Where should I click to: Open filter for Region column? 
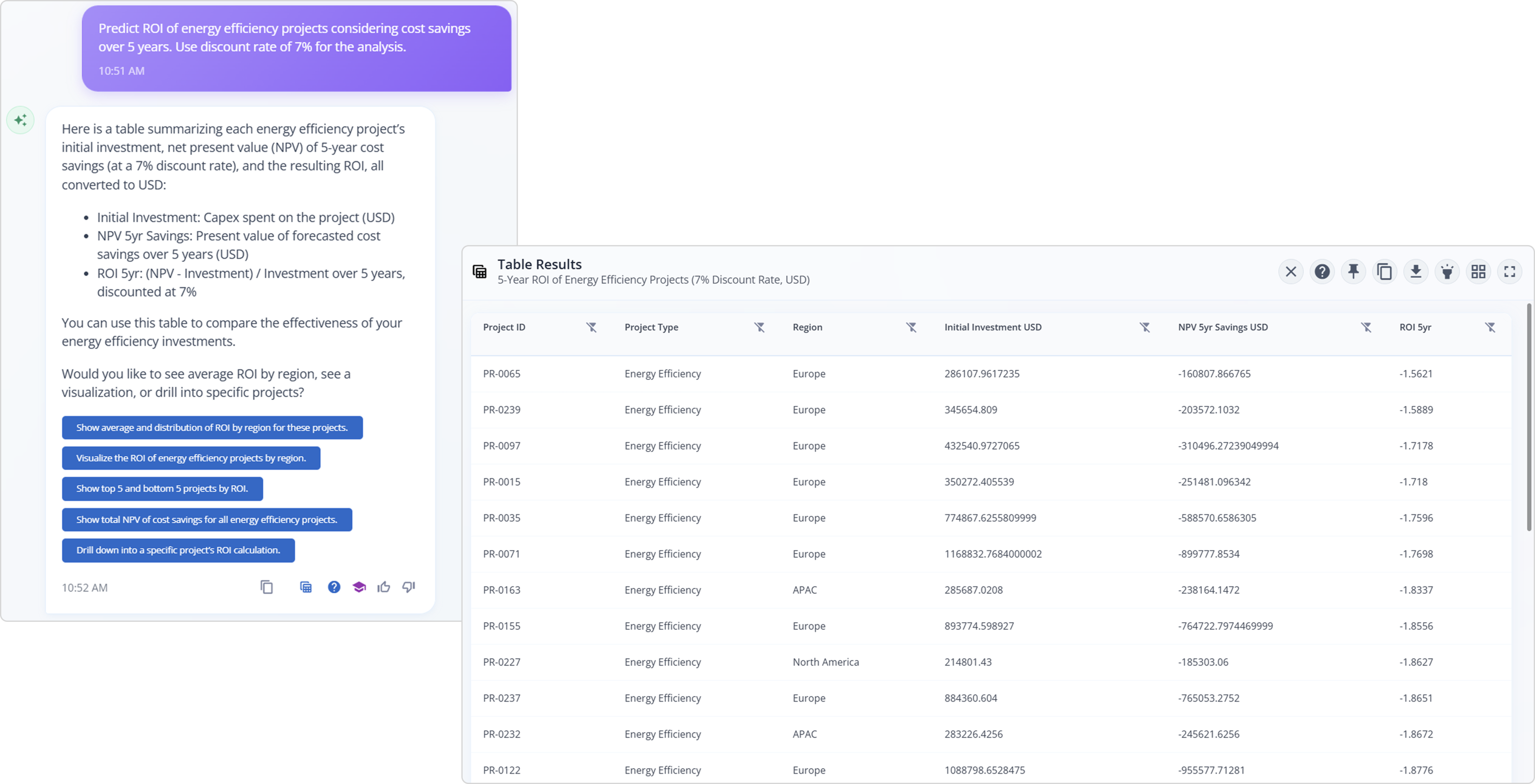[x=911, y=327]
